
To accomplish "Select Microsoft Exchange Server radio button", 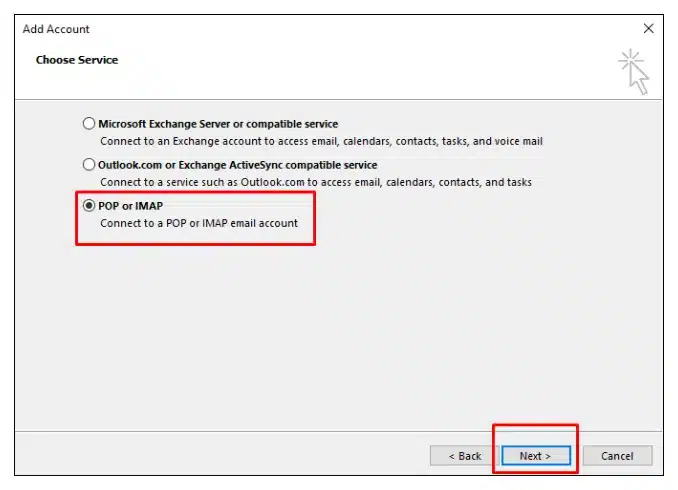I will (x=89, y=124).
